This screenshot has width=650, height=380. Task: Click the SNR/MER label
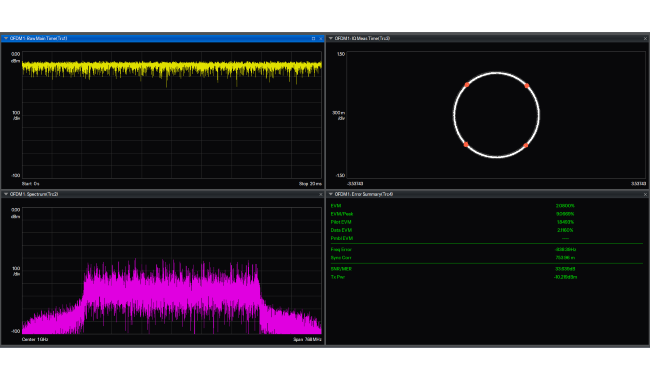pyautogui.click(x=341, y=269)
